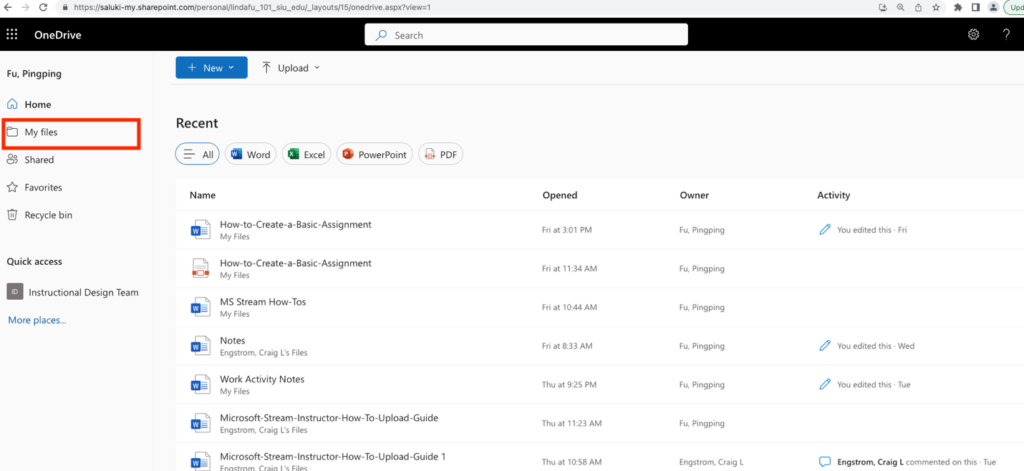The width and height of the screenshot is (1024, 471).
Task: Open the app launcher waffle icon
Action: (x=12, y=35)
